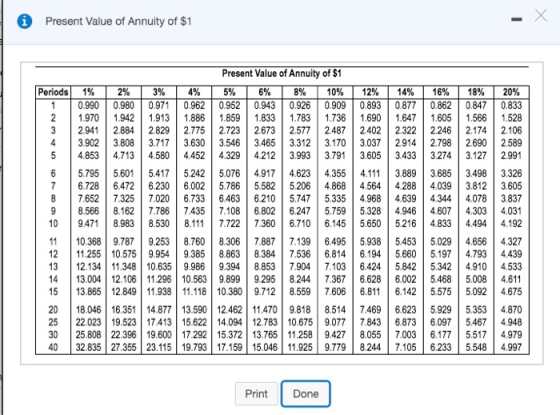The height and width of the screenshot is (415, 560).
Task: Select the Periods column header
Action: [x=53, y=92]
